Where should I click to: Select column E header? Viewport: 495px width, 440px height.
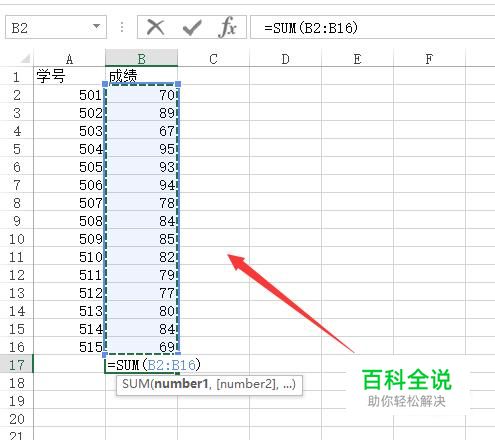pos(357,59)
